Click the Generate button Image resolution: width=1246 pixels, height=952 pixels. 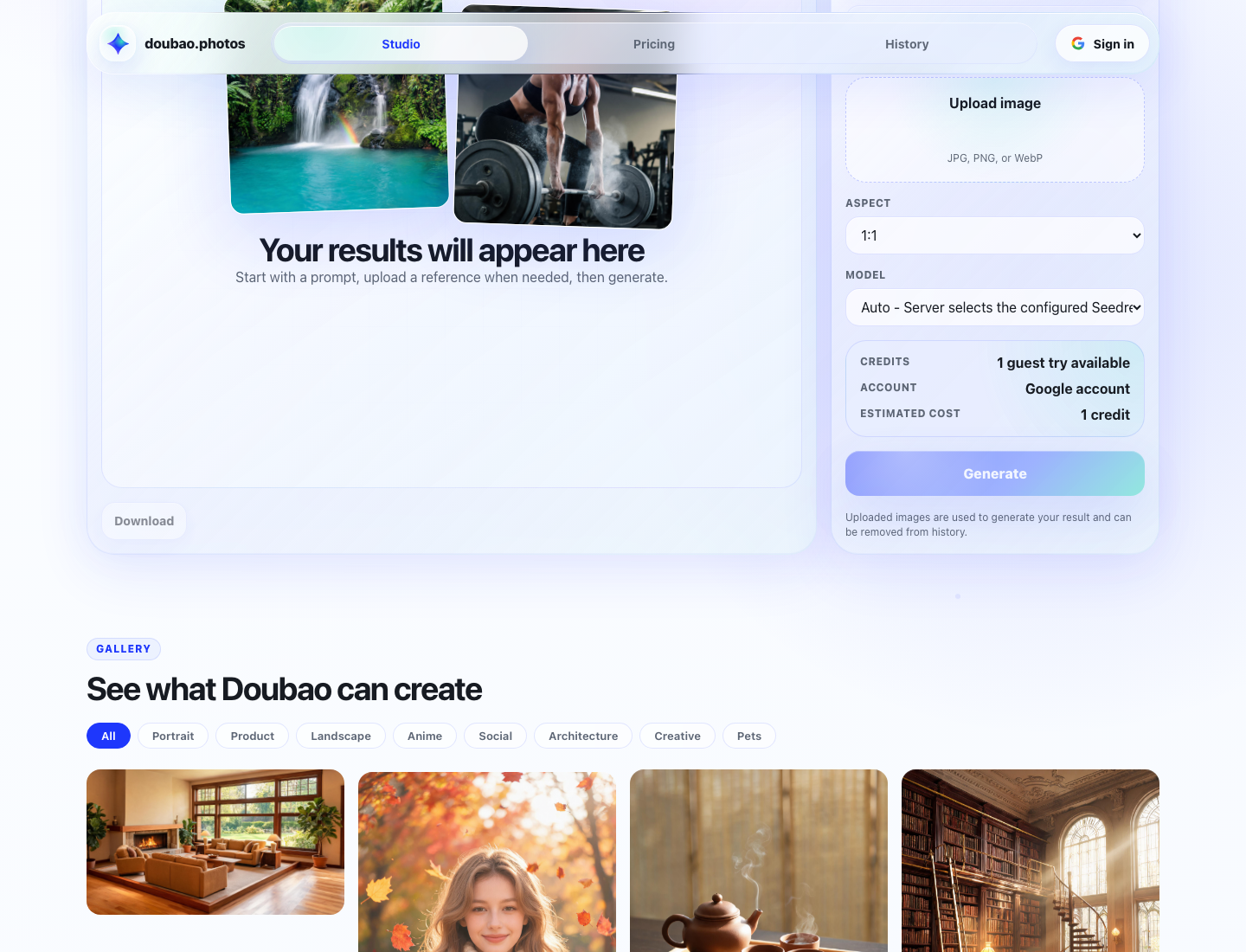[x=995, y=473]
